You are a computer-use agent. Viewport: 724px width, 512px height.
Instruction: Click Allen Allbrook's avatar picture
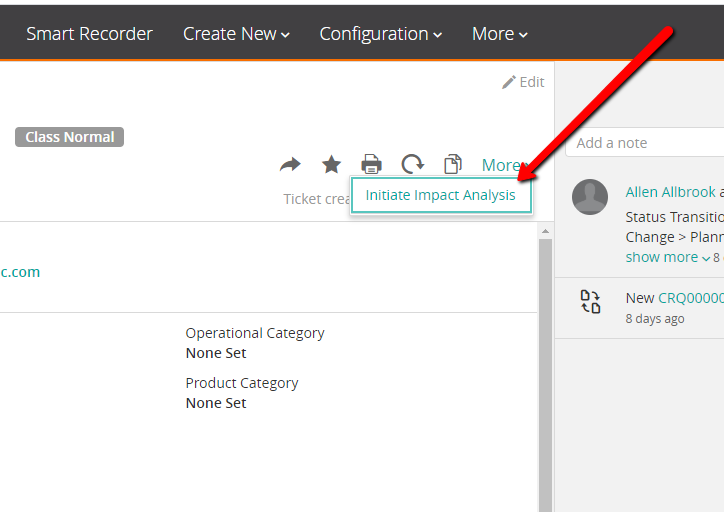click(x=590, y=197)
